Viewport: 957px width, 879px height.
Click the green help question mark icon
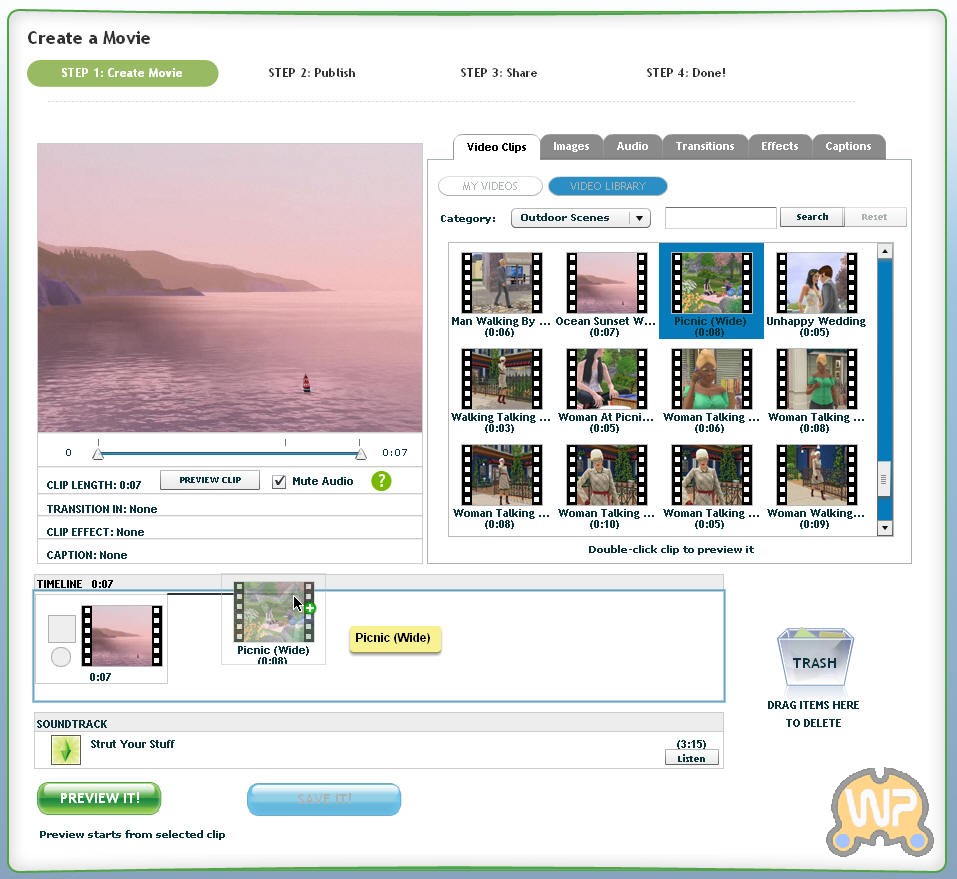coord(381,481)
